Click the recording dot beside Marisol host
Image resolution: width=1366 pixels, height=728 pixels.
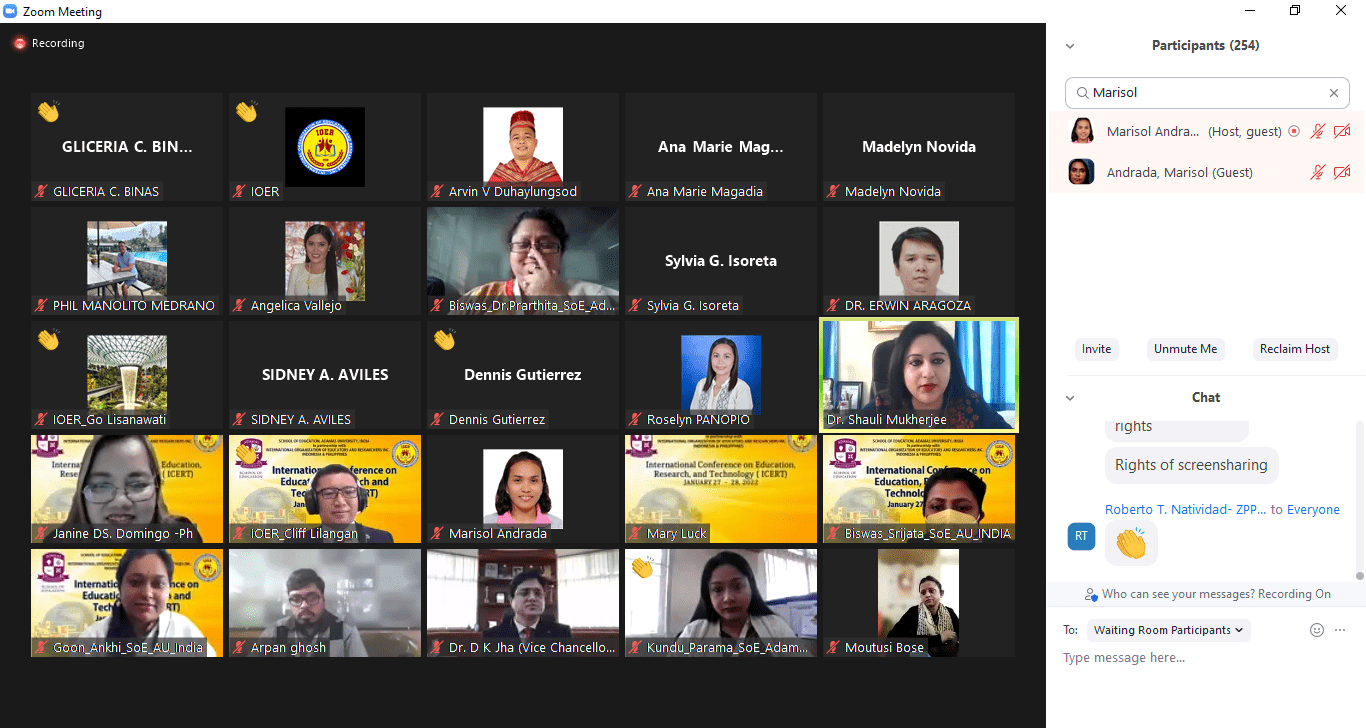click(1294, 131)
